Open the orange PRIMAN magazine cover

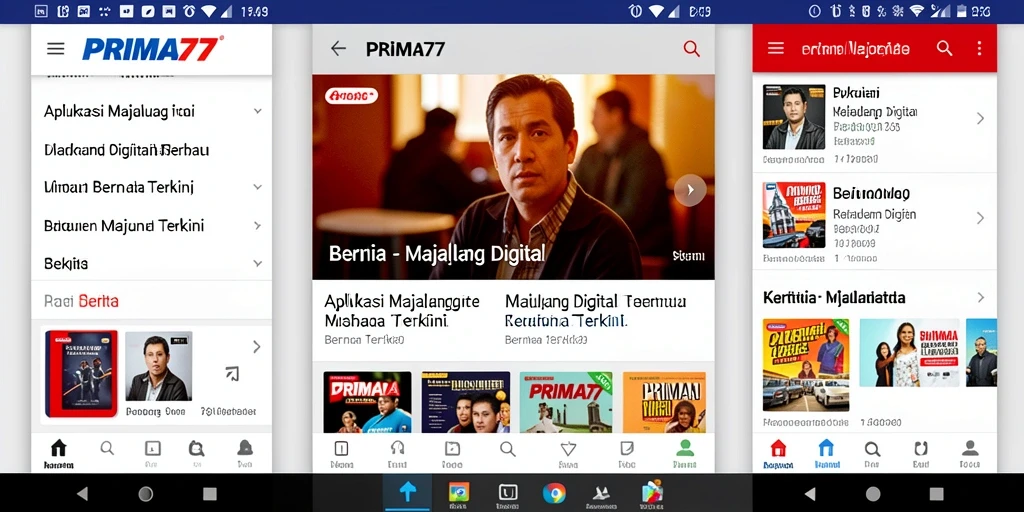(x=664, y=402)
